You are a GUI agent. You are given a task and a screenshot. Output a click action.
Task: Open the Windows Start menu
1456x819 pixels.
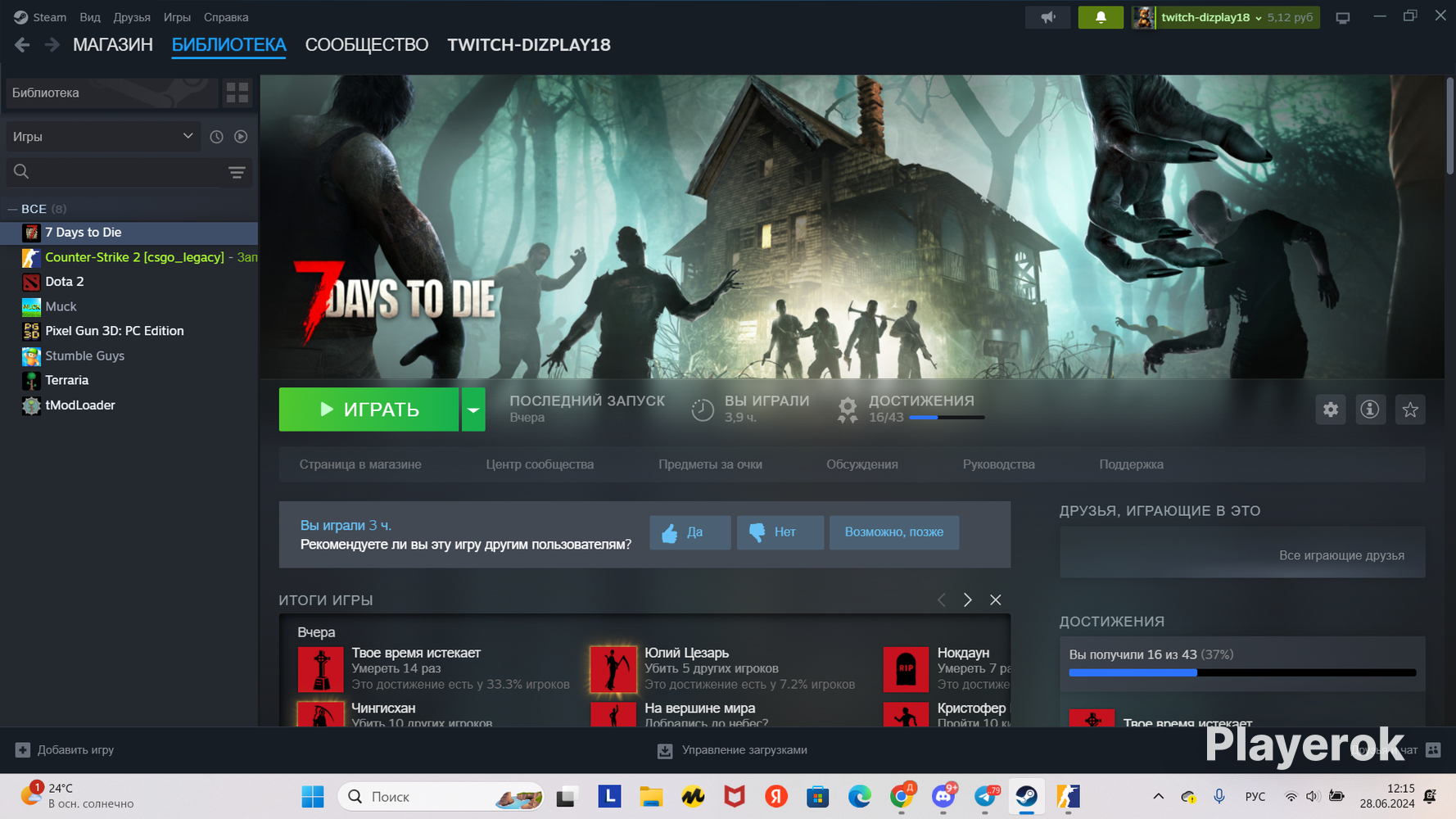click(313, 797)
